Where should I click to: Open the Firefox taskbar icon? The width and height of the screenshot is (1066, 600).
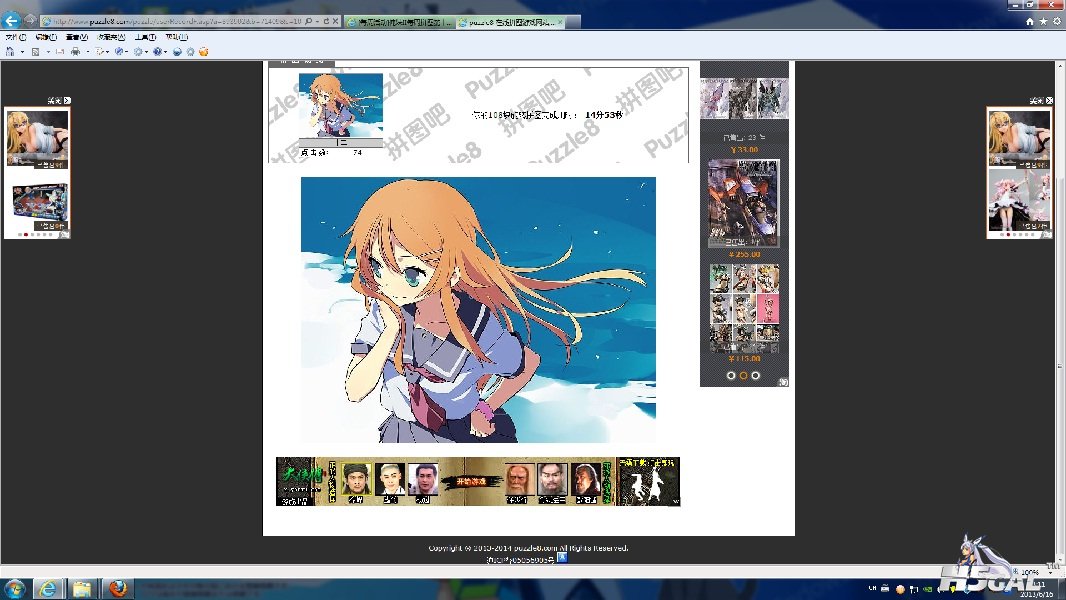point(118,588)
